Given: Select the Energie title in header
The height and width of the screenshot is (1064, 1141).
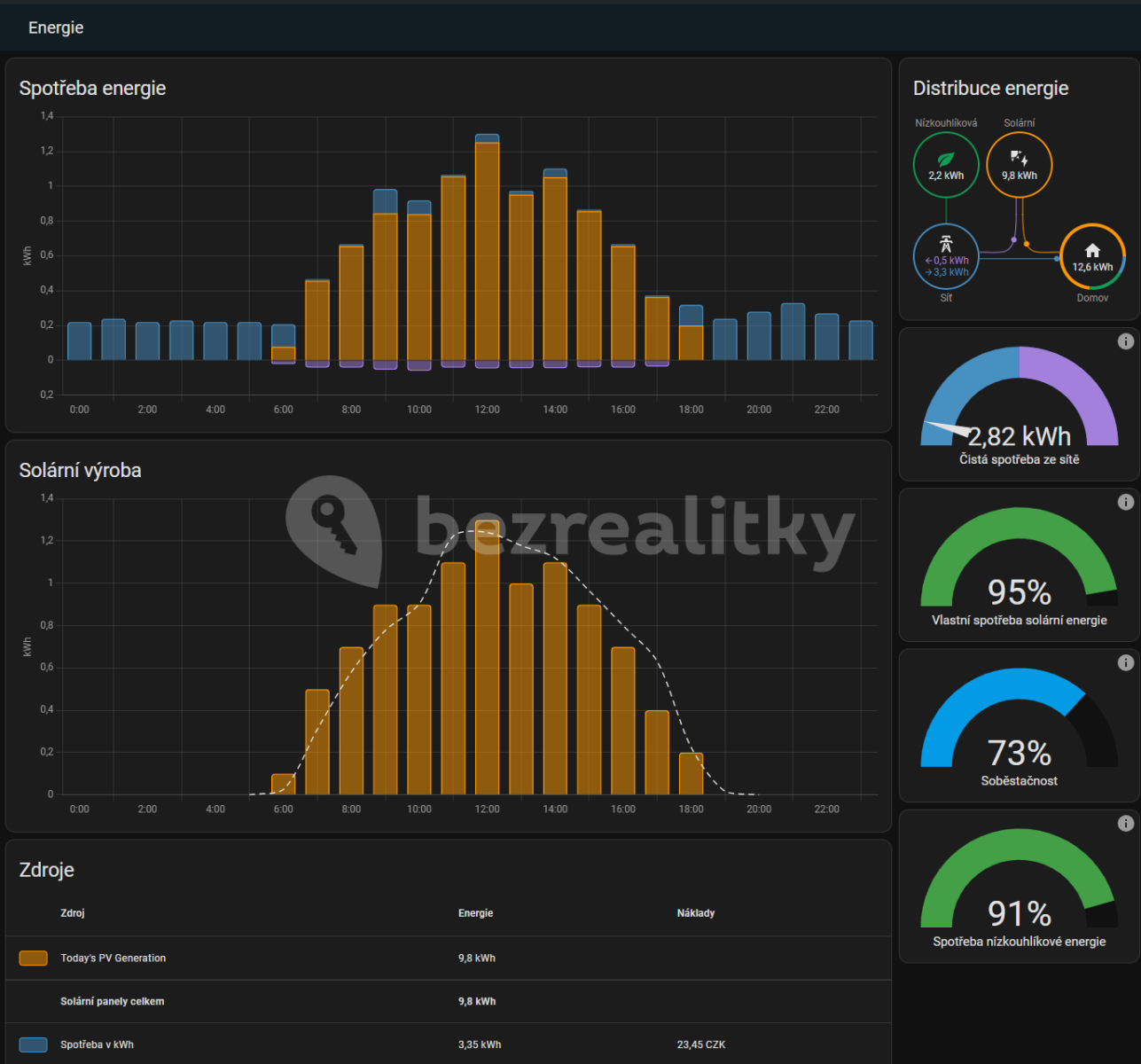Looking at the screenshot, I should pos(56,27).
